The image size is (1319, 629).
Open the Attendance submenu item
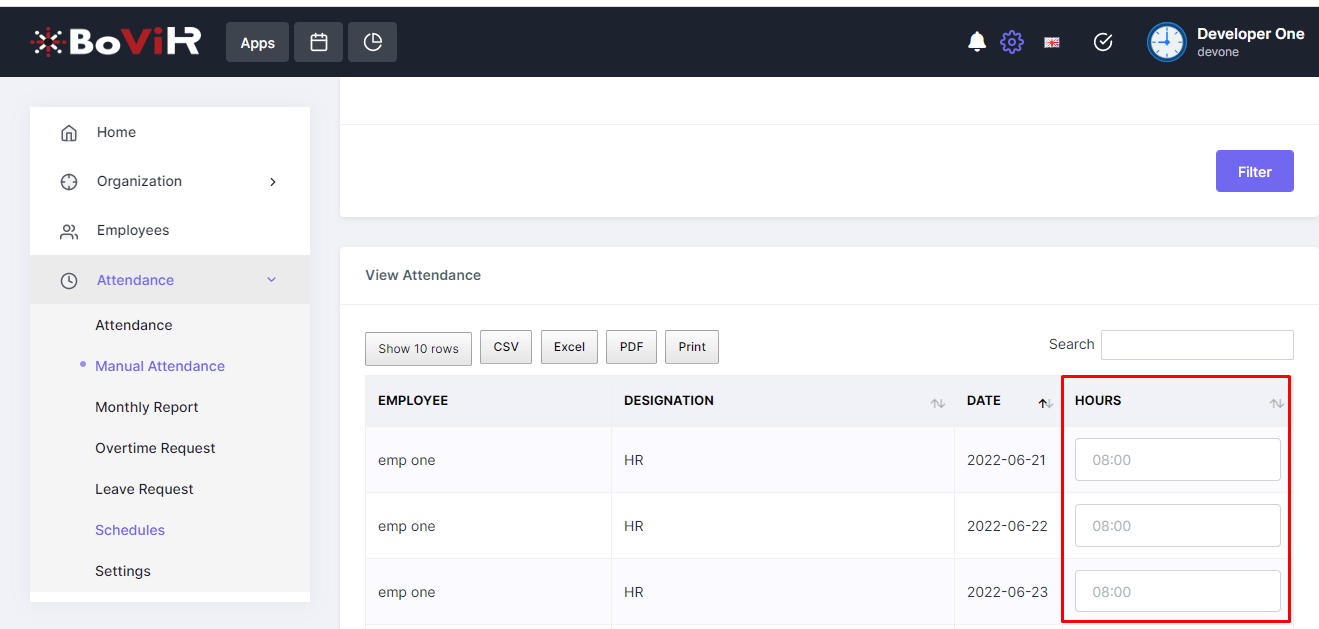point(134,325)
